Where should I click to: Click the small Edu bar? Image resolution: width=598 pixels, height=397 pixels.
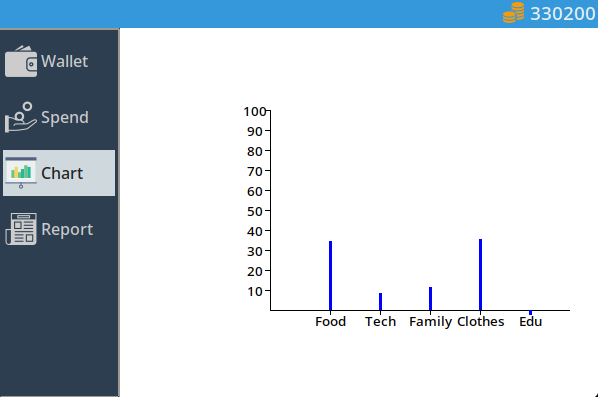[530, 313]
